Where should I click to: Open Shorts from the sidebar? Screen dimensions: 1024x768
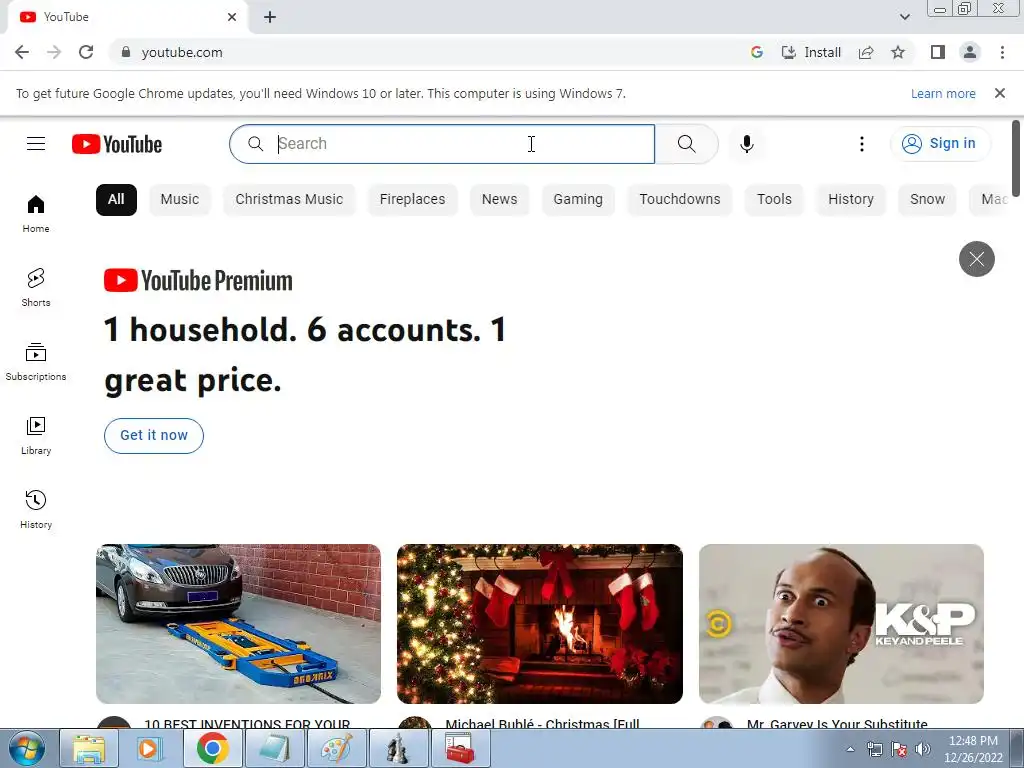pyautogui.click(x=36, y=287)
